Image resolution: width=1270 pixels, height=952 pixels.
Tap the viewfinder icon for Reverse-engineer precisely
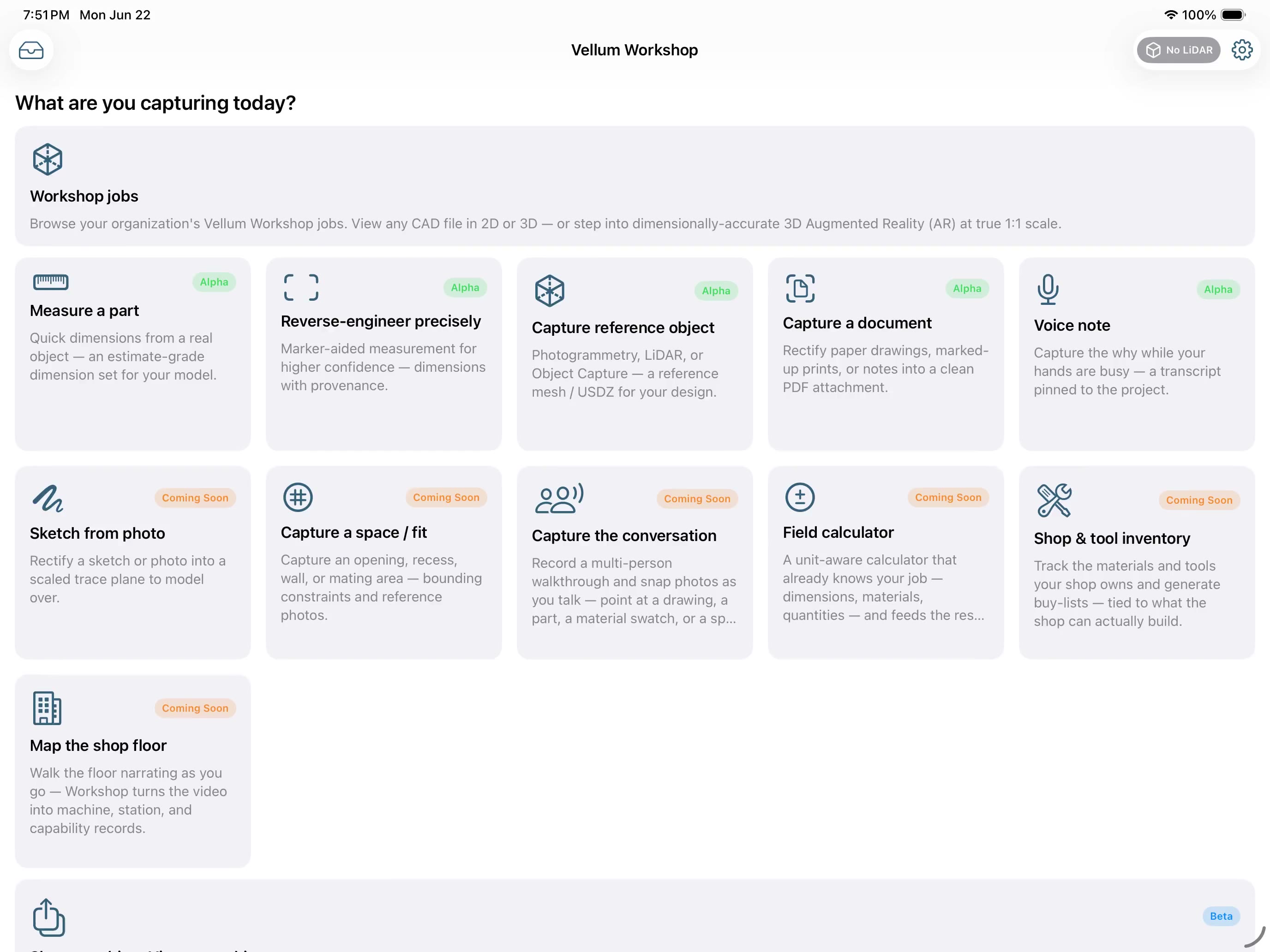click(301, 287)
